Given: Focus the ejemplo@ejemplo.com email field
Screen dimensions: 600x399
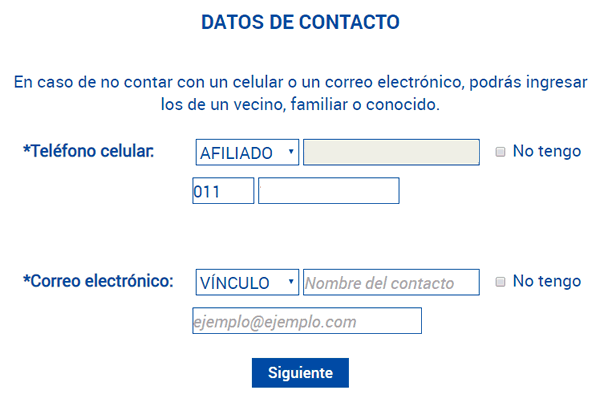Looking at the screenshot, I should click(307, 321).
